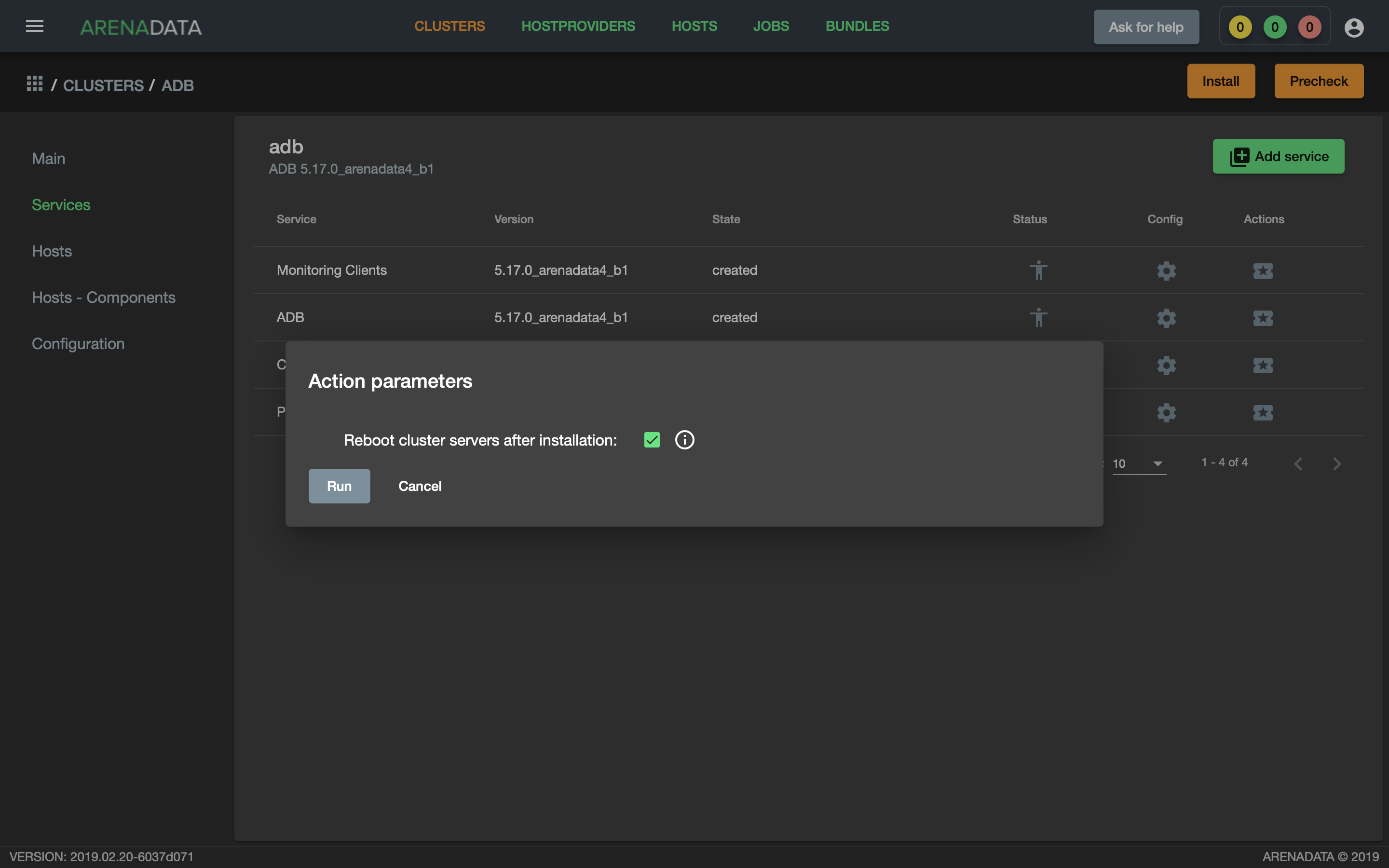
Task: Click the Ask for help button
Action: (1145, 27)
